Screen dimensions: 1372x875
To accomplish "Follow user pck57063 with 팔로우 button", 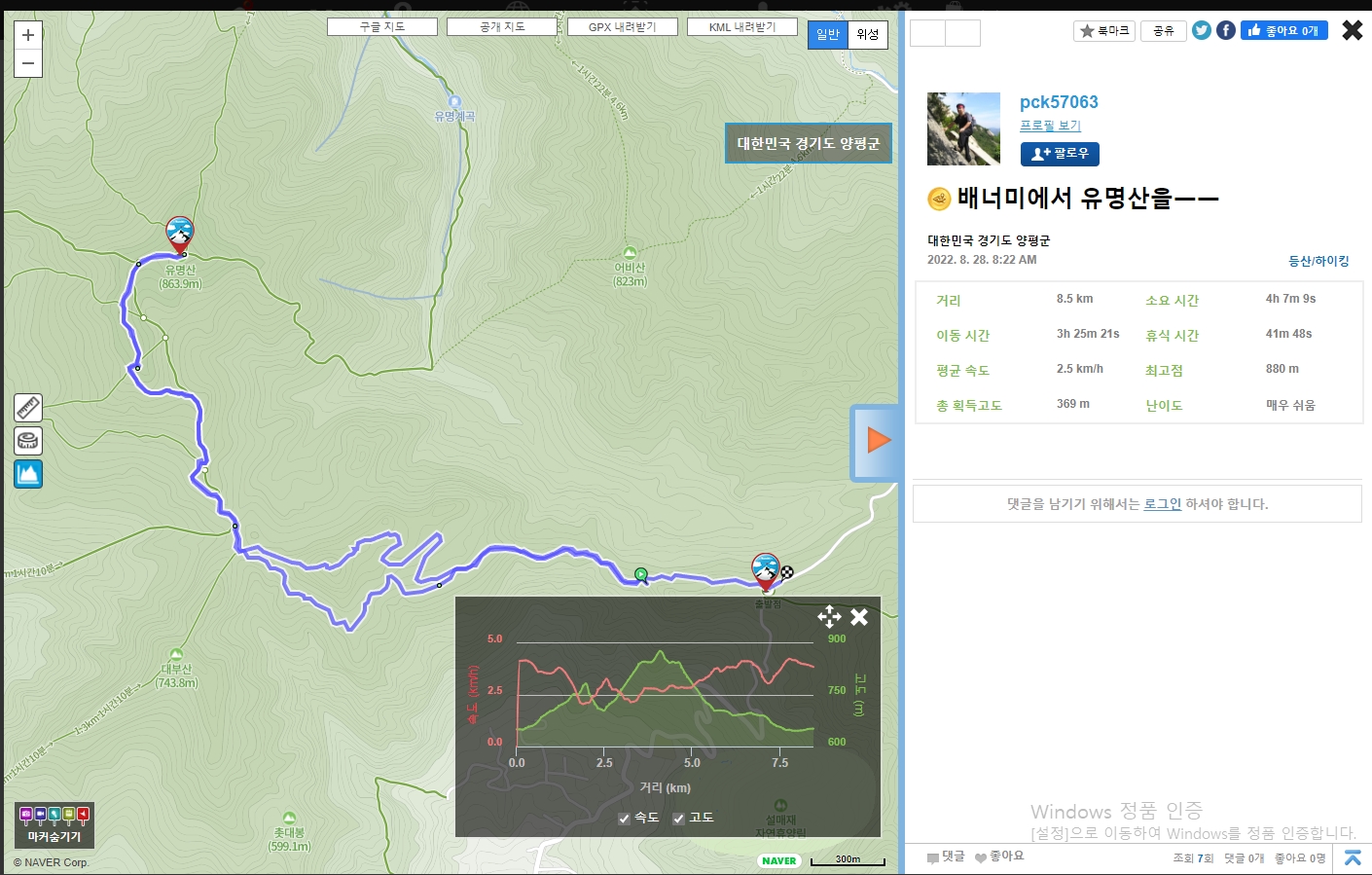I will coord(1060,154).
